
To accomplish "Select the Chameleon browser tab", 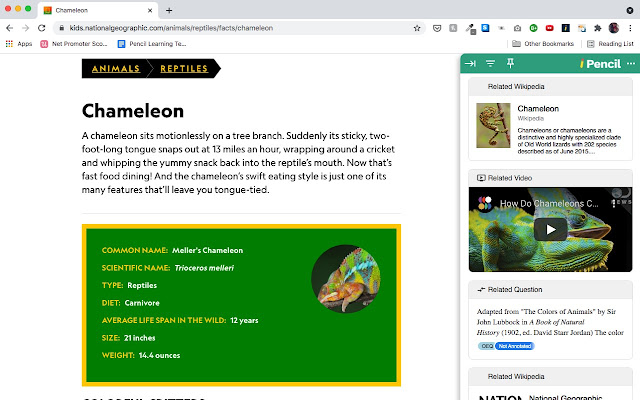I will coord(97,10).
